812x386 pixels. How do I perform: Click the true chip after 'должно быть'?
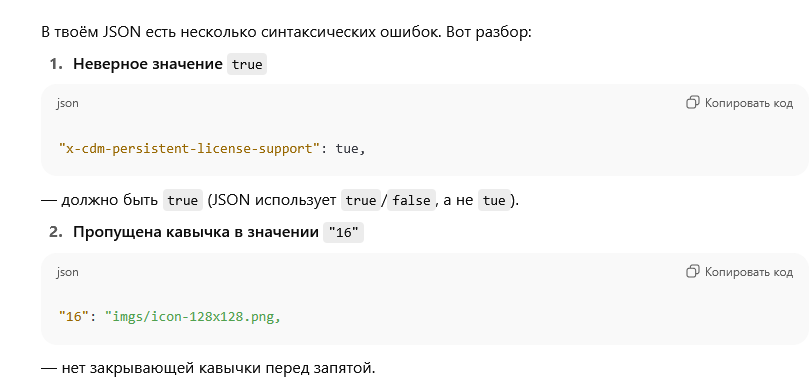coord(183,201)
